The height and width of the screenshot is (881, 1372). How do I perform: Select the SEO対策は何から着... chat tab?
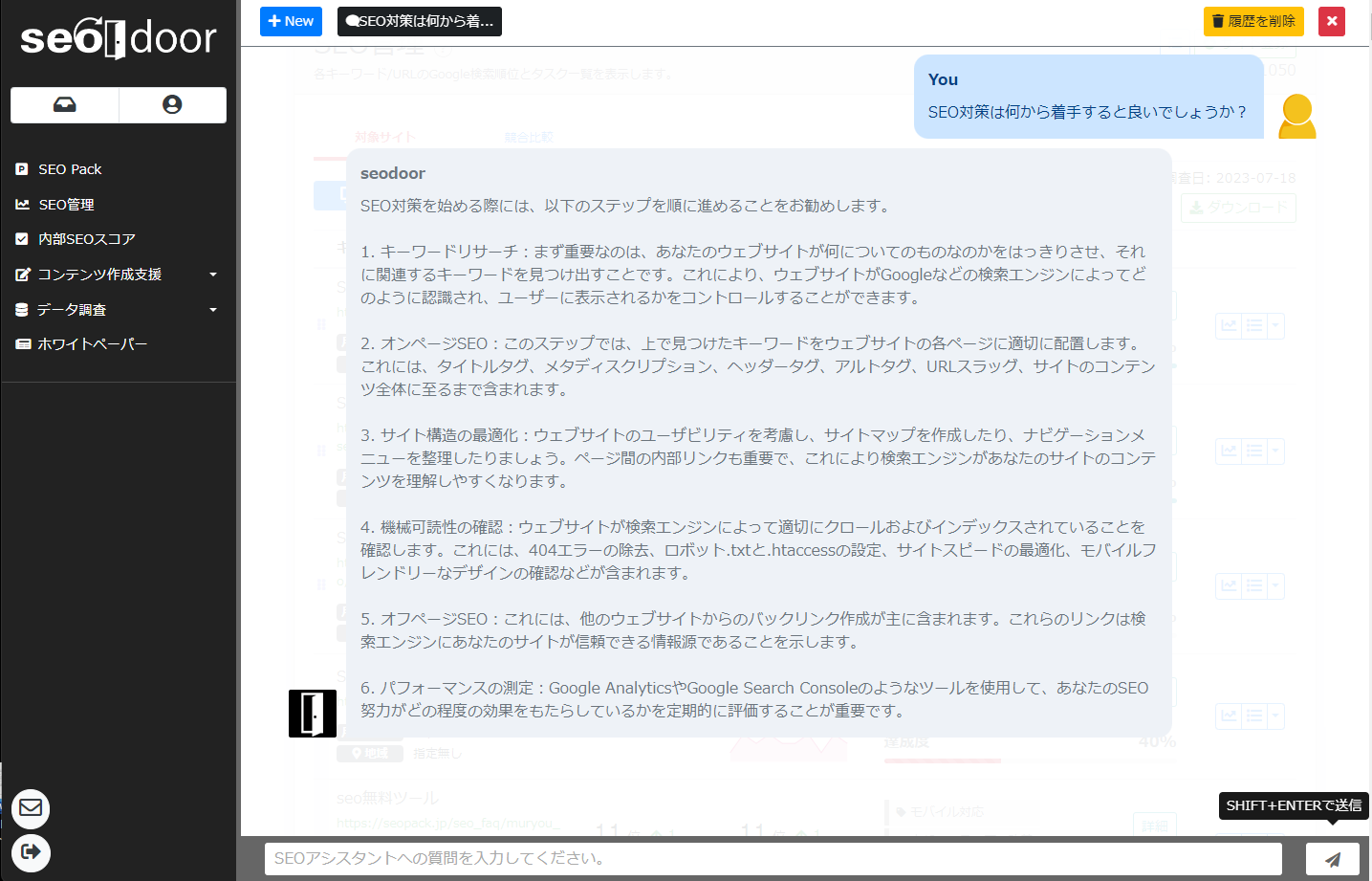tap(420, 21)
